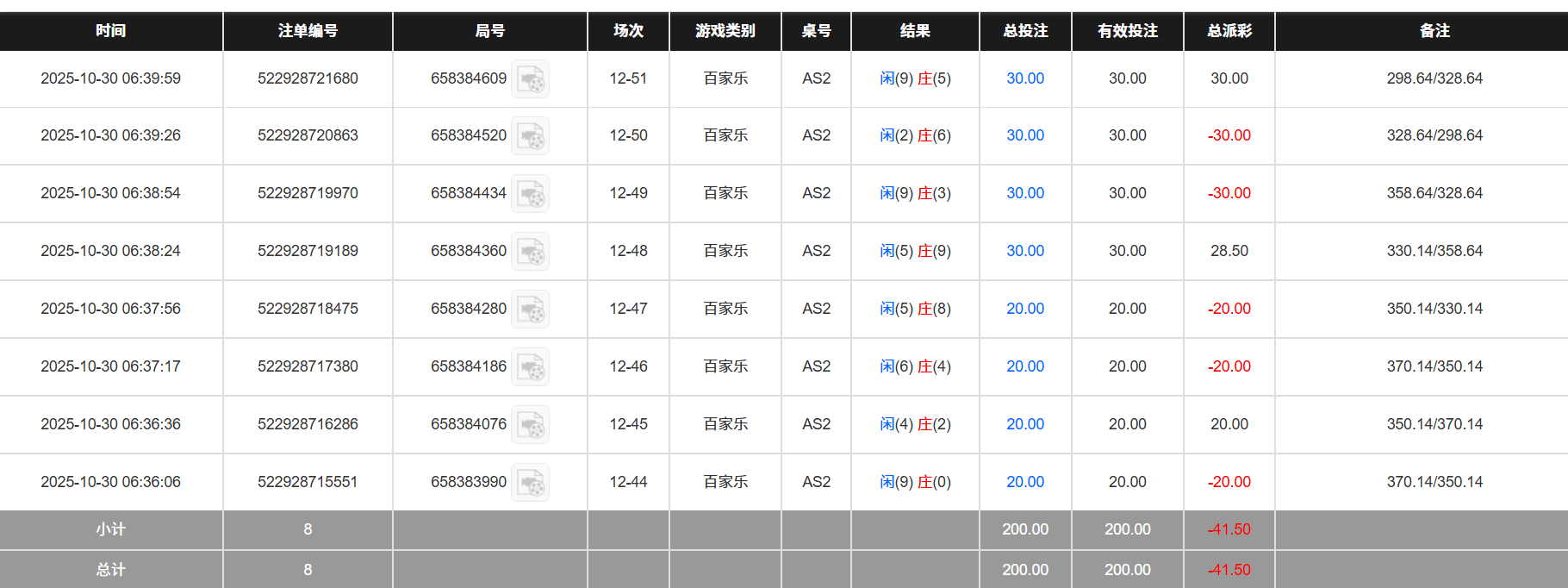Viewport: 1568px width, 588px height.
Task: Click the 总计 total row label
Action: (111, 570)
